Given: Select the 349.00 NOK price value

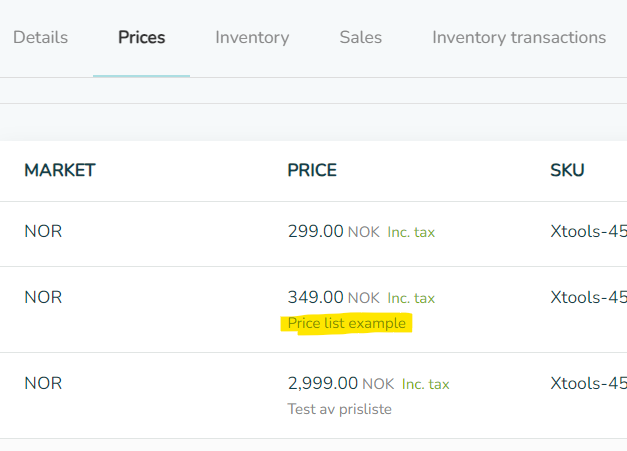Looking at the screenshot, I should pos(333,297).
